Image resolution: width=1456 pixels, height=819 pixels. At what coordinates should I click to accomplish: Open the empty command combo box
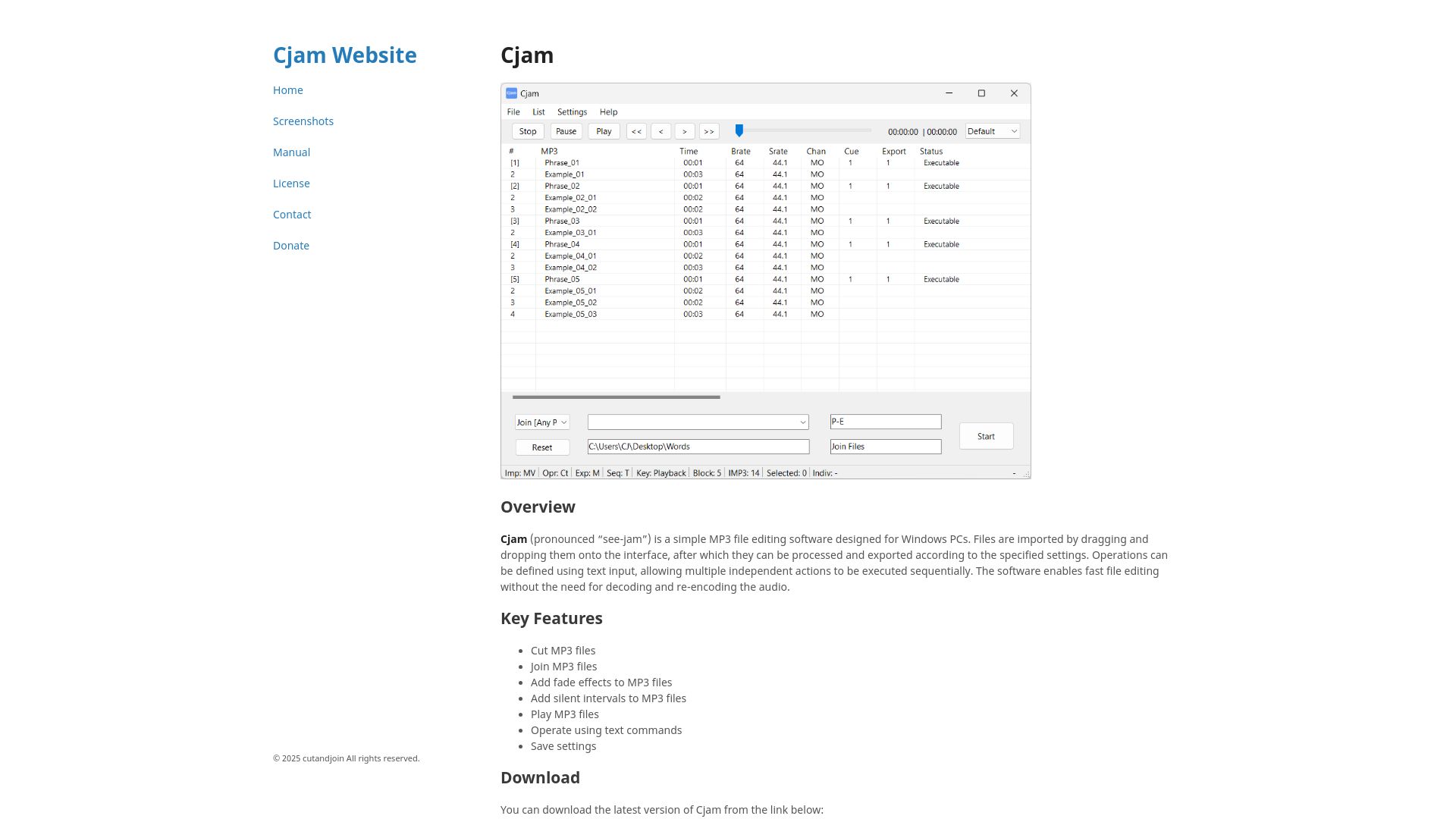[698, 422]
